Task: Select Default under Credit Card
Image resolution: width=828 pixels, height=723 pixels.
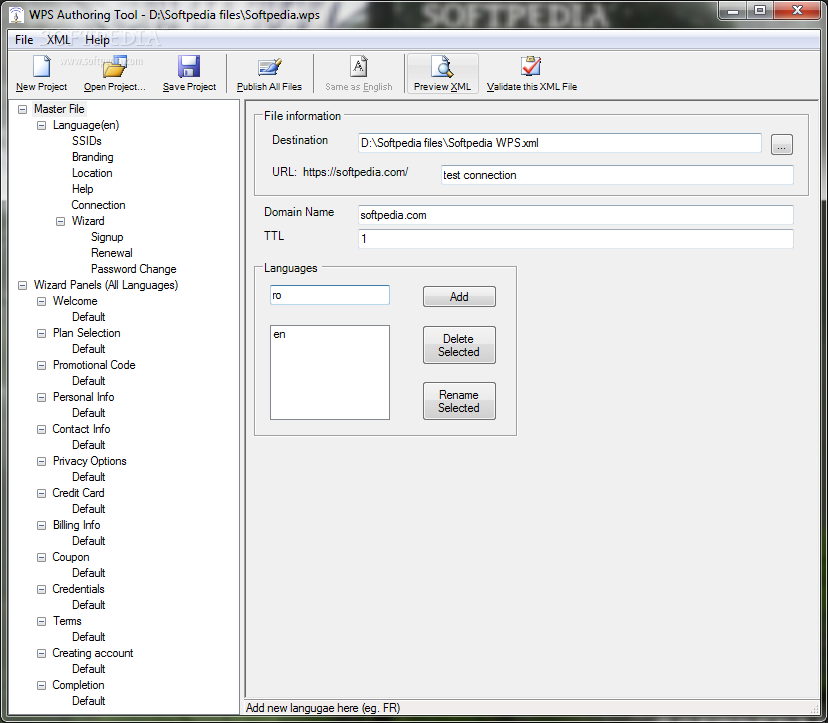Action: tap(88, 509)
